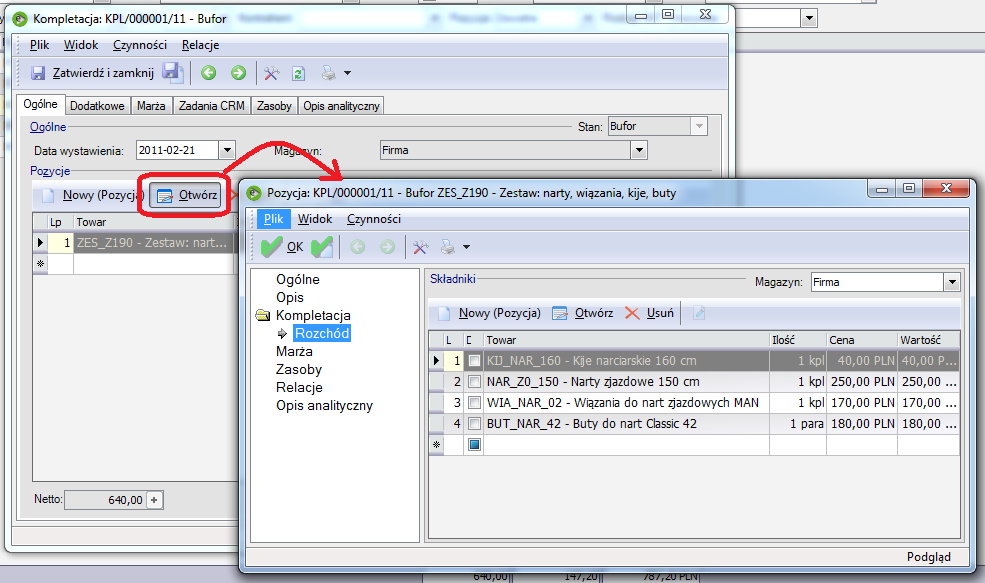Click the Usuń button
Image resolution: width=985 pixels, height=583 pixels.
point(650,313)
